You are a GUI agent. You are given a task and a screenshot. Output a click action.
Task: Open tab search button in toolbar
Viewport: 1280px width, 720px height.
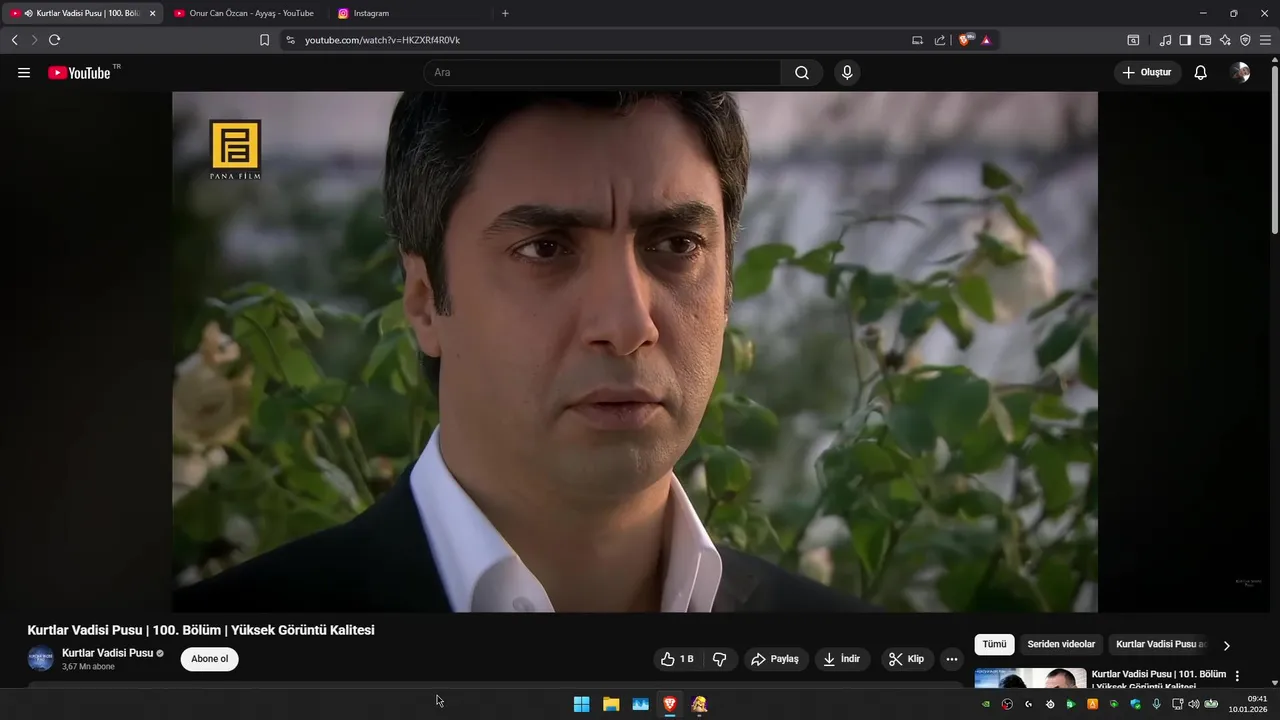pos(1133,40)
